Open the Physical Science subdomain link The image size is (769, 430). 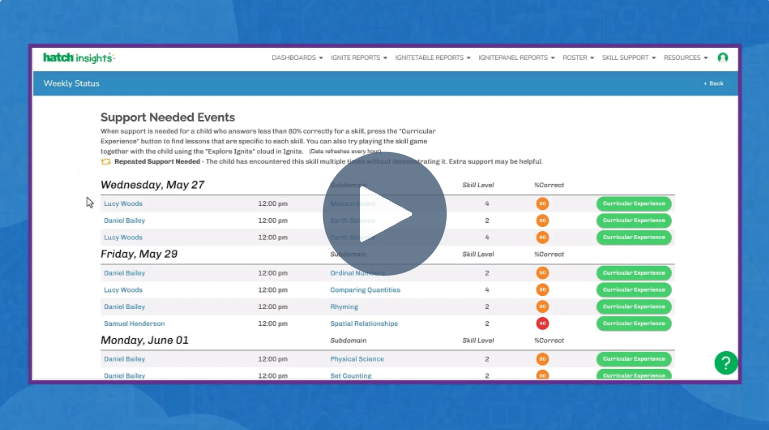pos(357,359)
